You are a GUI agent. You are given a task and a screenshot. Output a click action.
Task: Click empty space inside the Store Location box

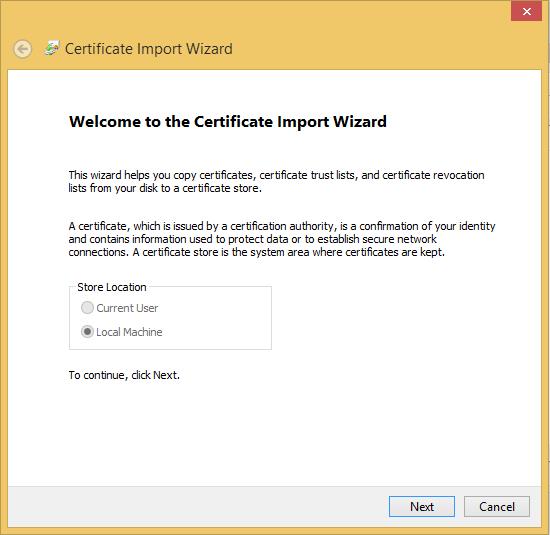tap(217, 319)
